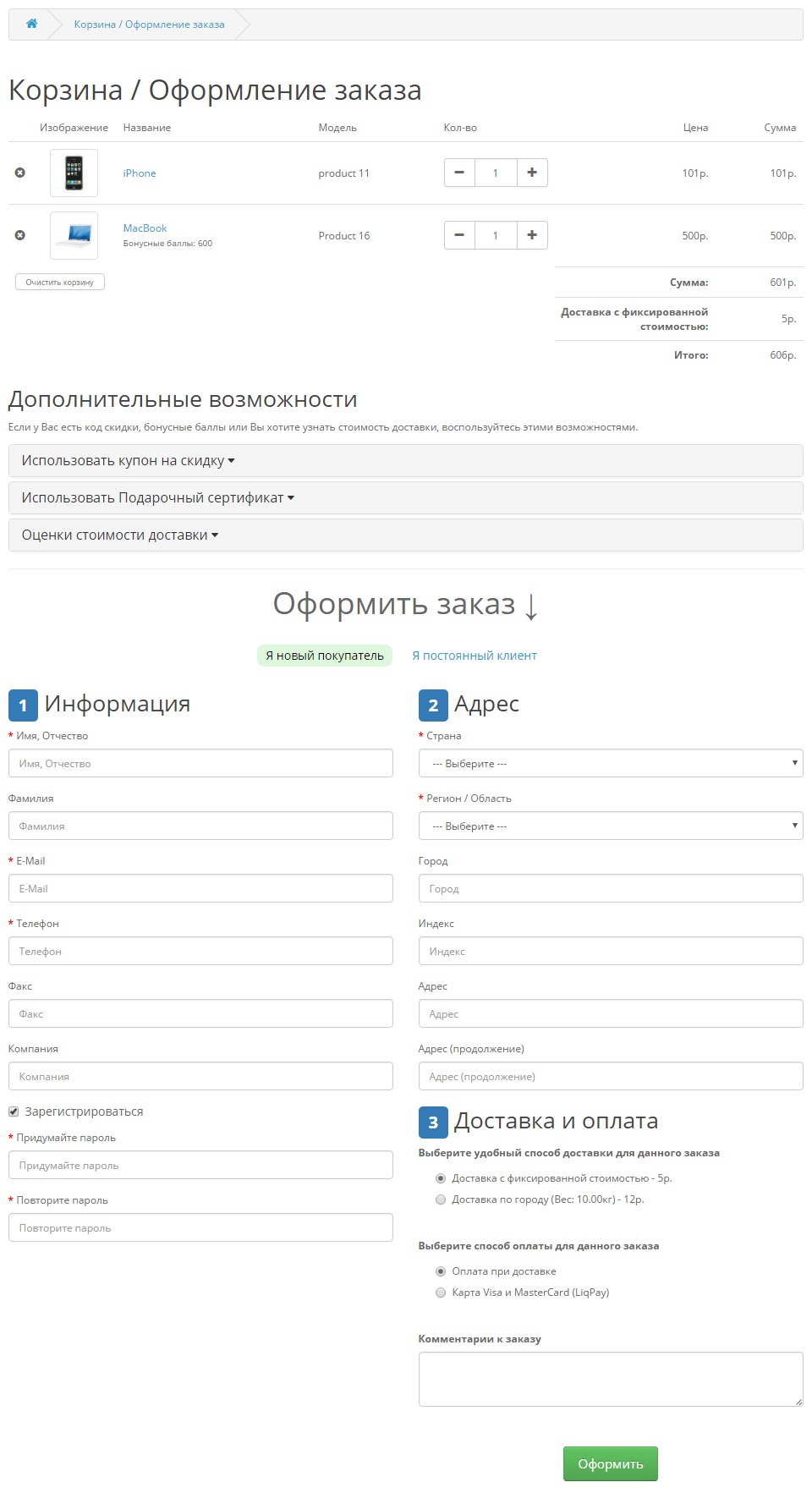Viewport: 812px width, 1493px height.
Task: Decrease MacBook quantity with minus button
Action: 459,235
